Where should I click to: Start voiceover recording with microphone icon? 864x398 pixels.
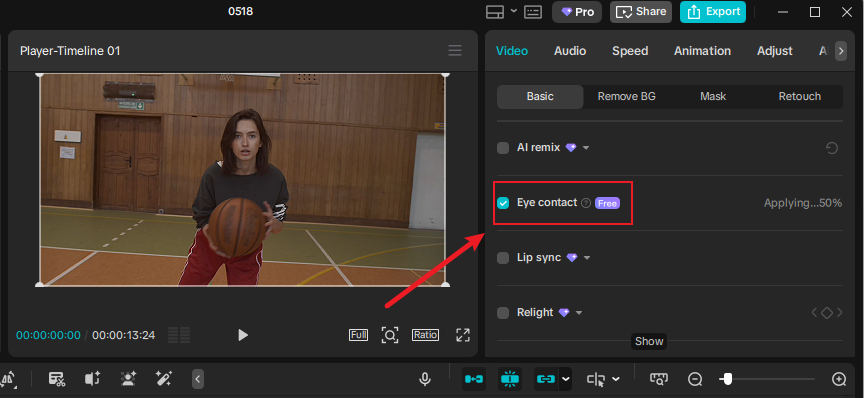424,379
